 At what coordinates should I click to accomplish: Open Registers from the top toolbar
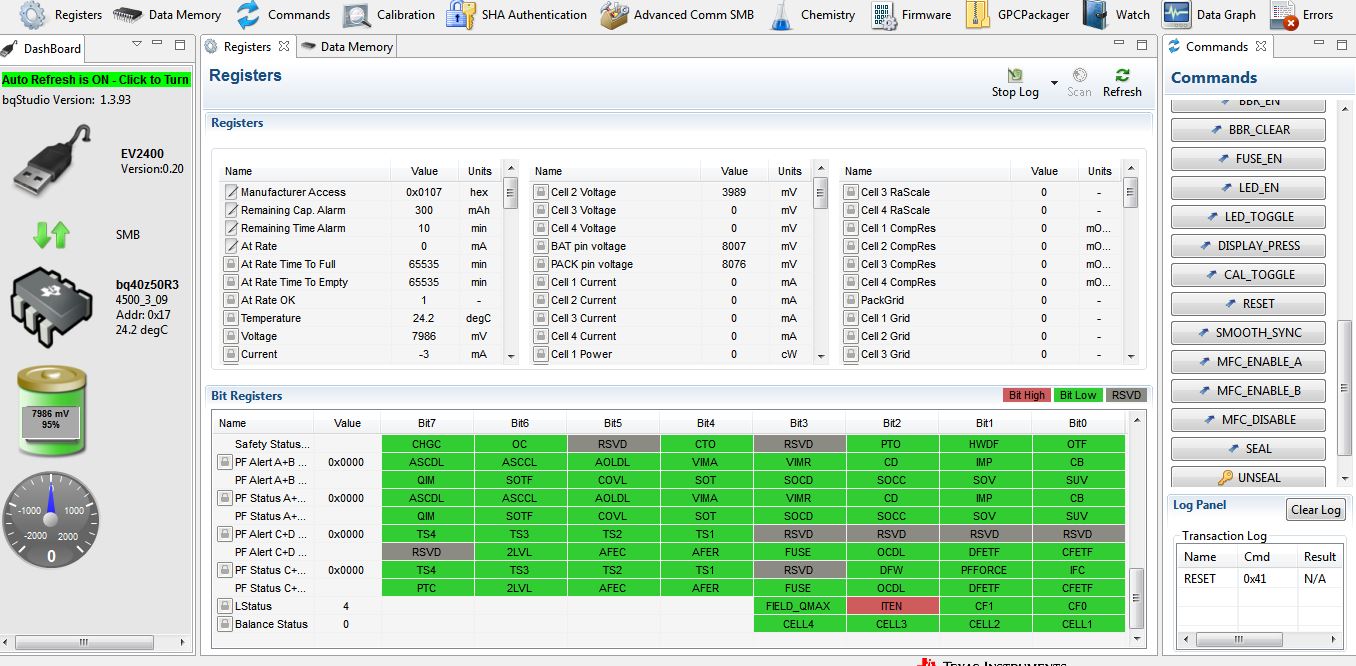pos(61,15)
